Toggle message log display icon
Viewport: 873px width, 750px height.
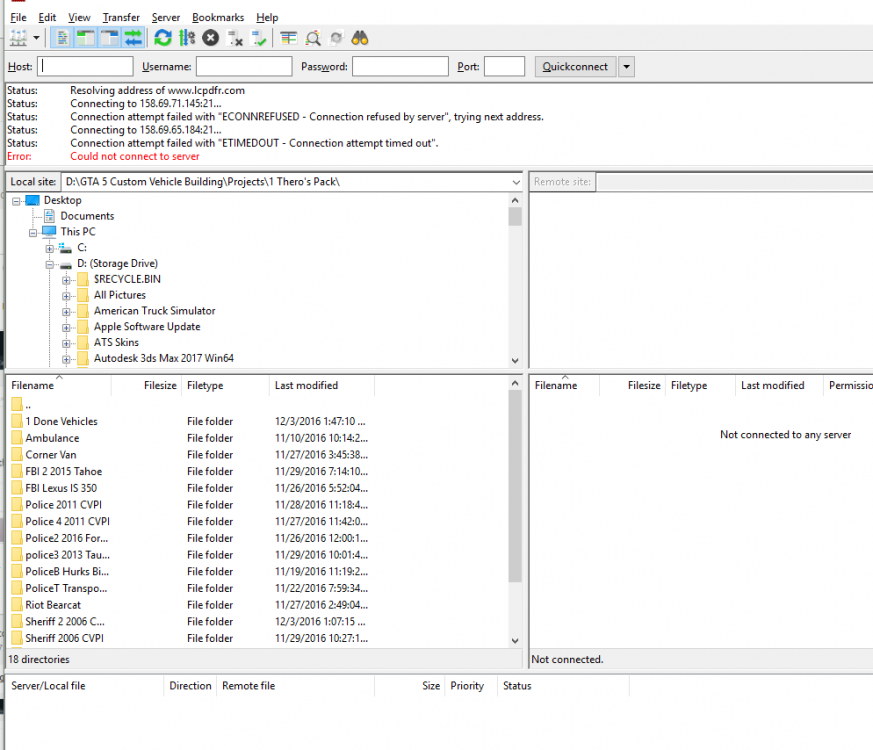tap(63, 38)
